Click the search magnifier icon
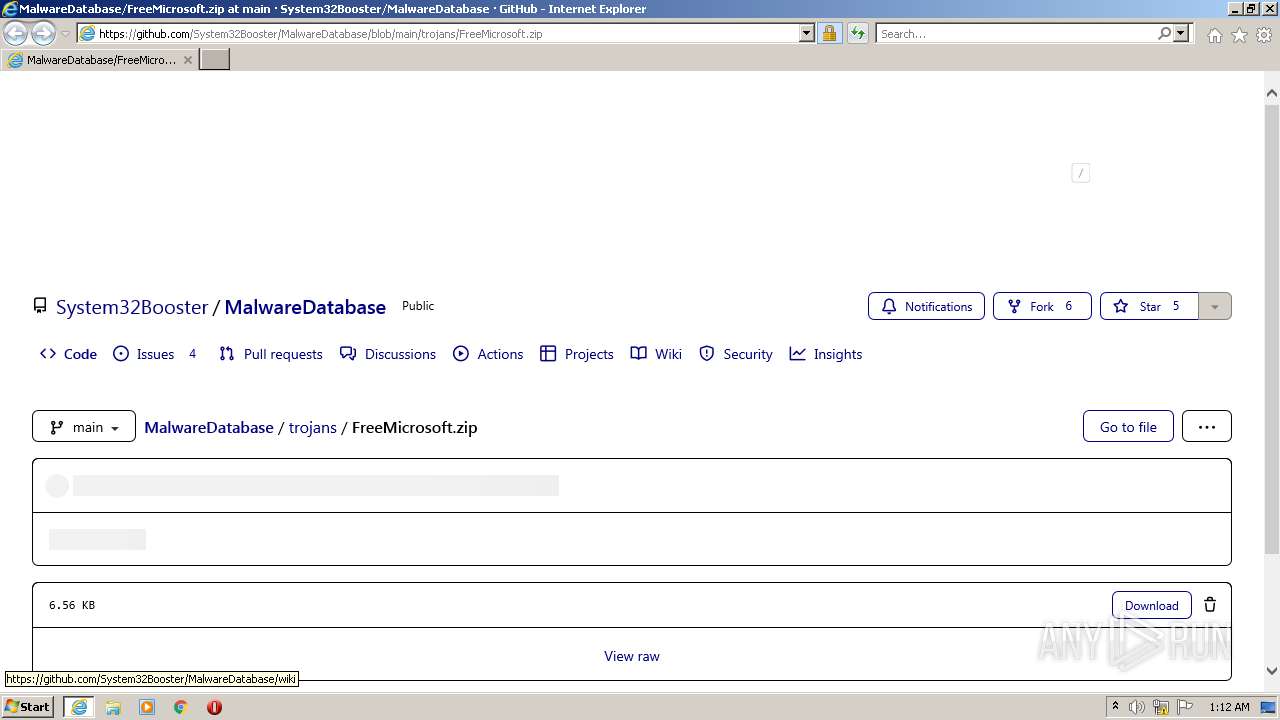The width and height of the screenshot is (1280, 720). click(x=1164, y=34)
